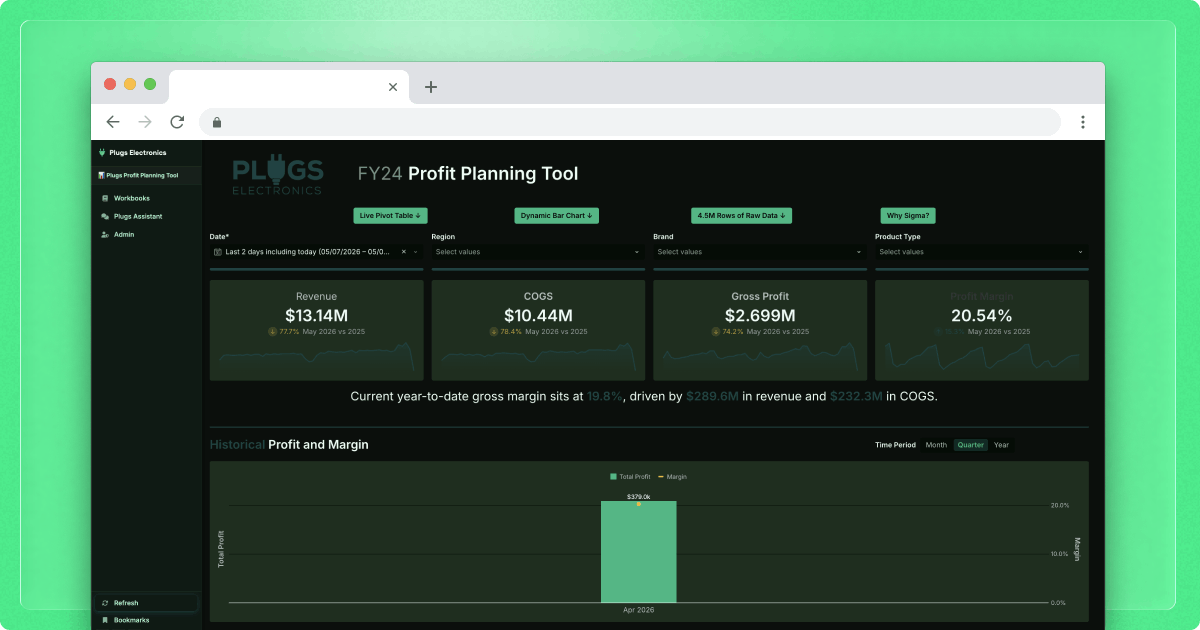Image resolution: width=1200 pixels, height=630 pixels.
Task: Toggle the Total Profit legend item
Action: (630, 477)
